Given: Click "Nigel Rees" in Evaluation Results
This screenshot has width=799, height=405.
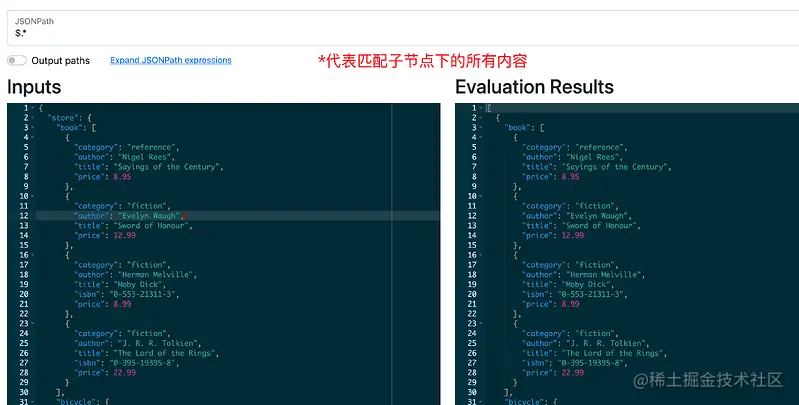Looking at the screenshot, I should tap(593, 157).
